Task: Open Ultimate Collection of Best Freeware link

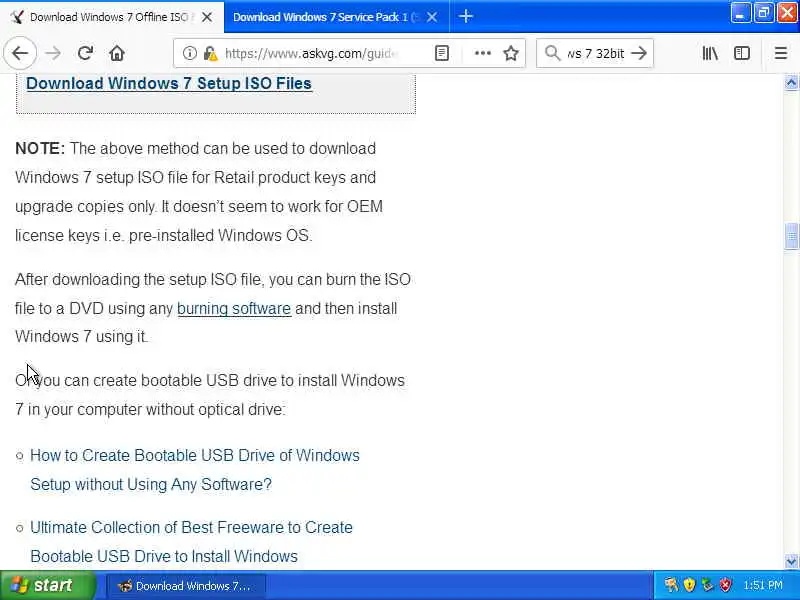Action: coord(191,541)
